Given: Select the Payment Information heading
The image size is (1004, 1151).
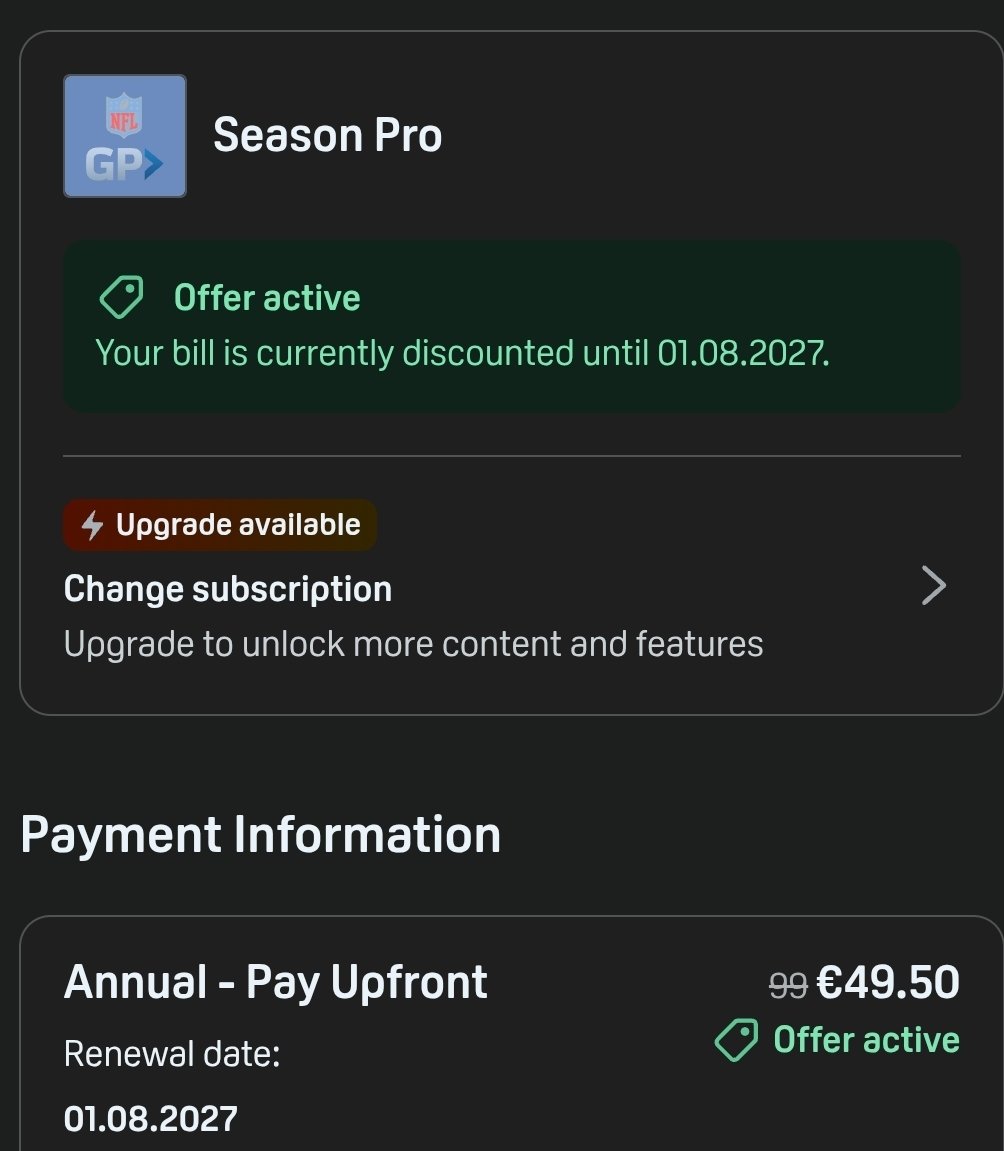Looking at the screenshot, I should [261, 835].
